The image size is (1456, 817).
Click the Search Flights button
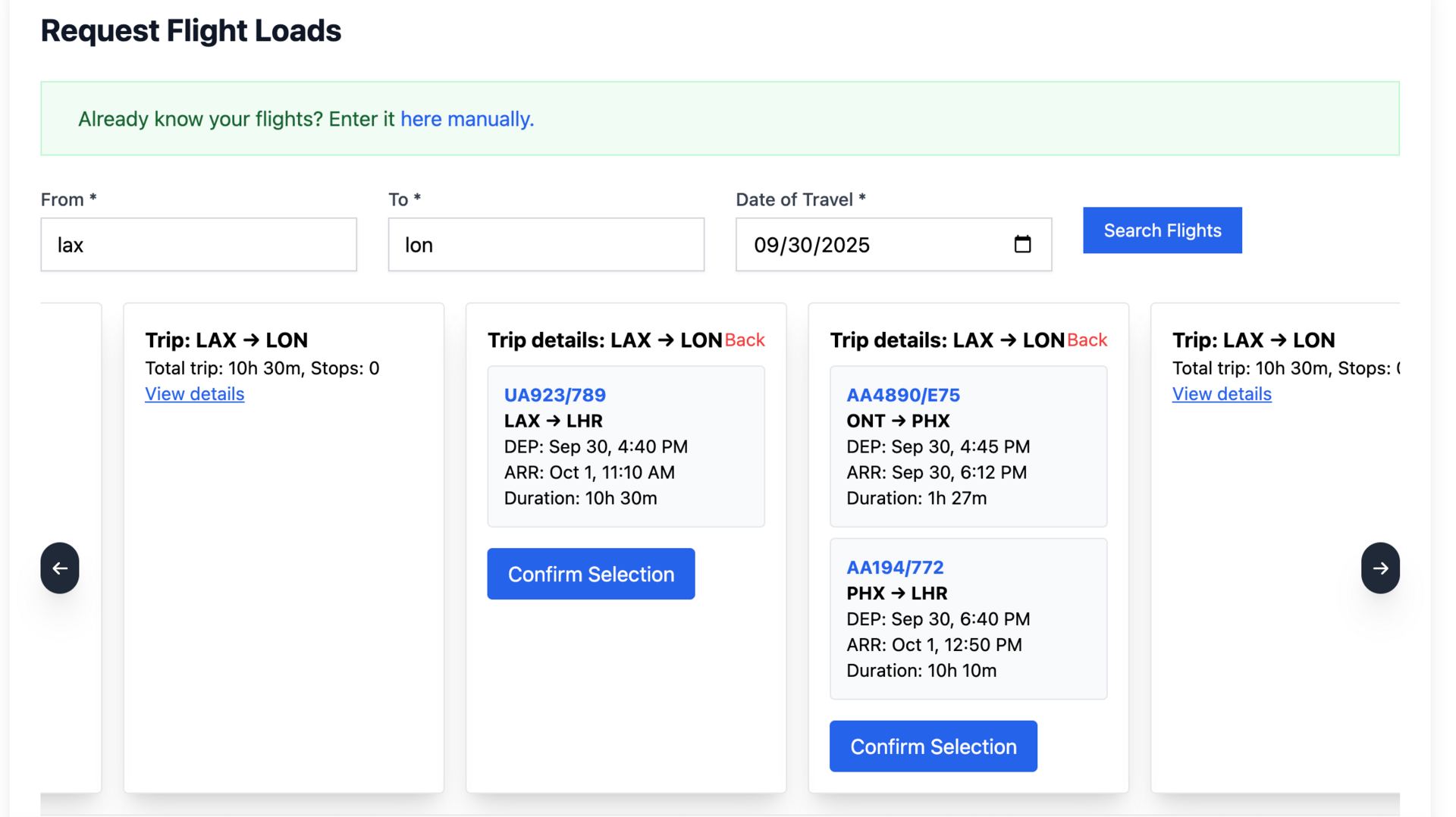tap(1162, 230)
